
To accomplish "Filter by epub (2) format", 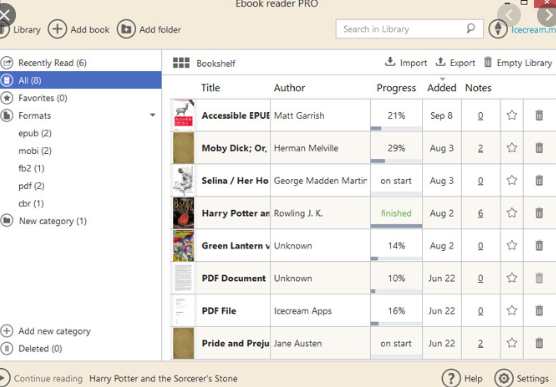I will coord(35,133).
